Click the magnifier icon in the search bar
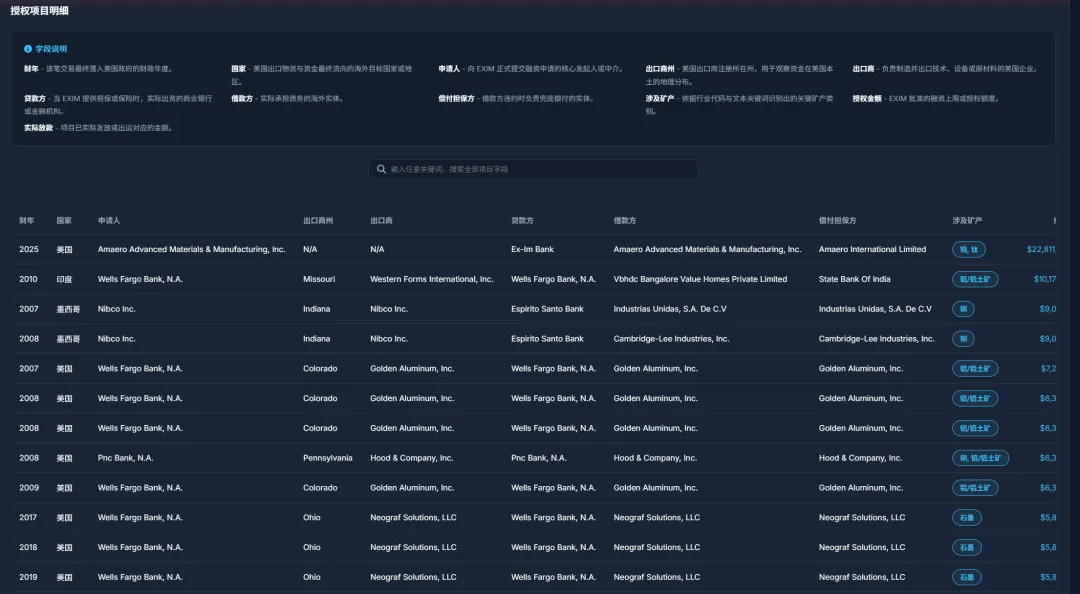The height and width of the screenshot is (594, 1080). (381, 169)
